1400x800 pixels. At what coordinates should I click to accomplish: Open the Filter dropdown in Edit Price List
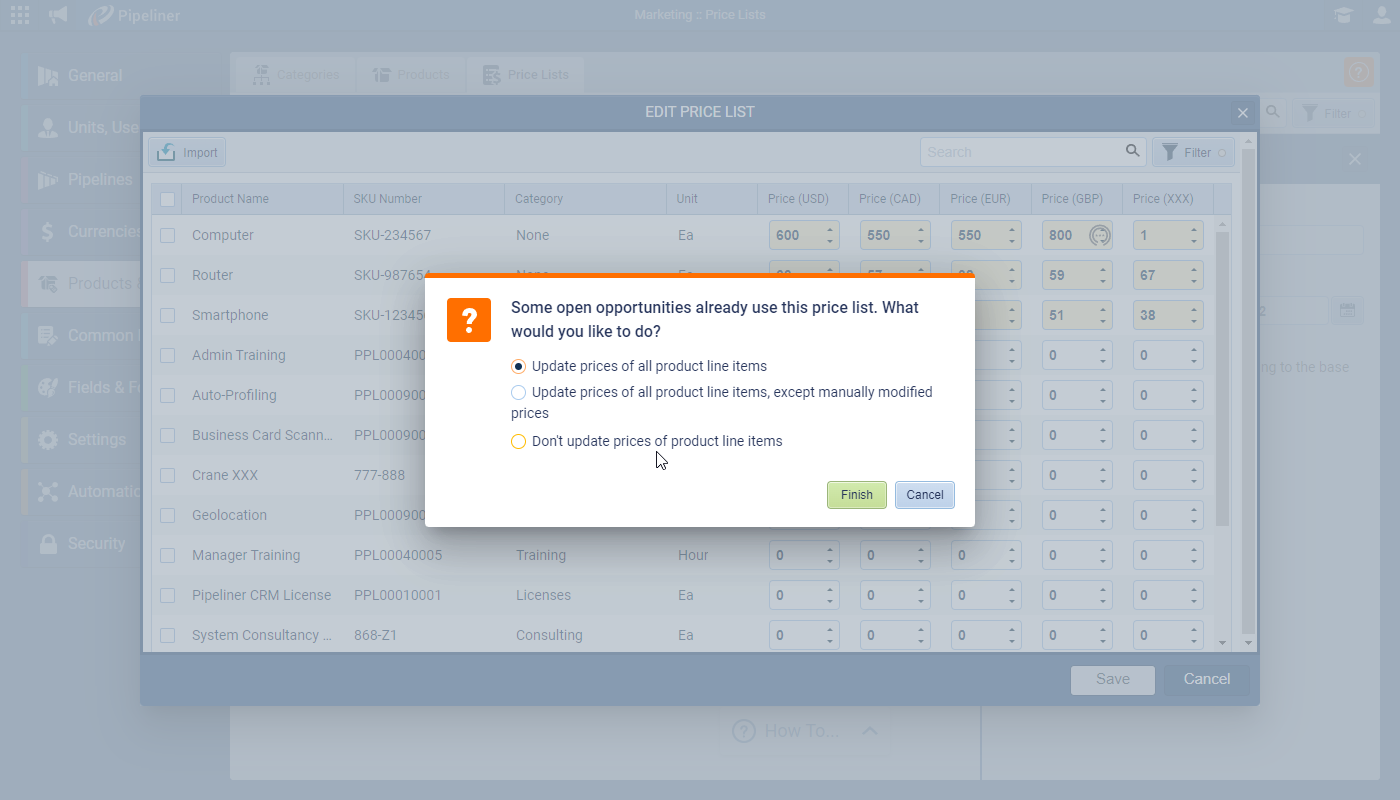[x=1194, y=152]
